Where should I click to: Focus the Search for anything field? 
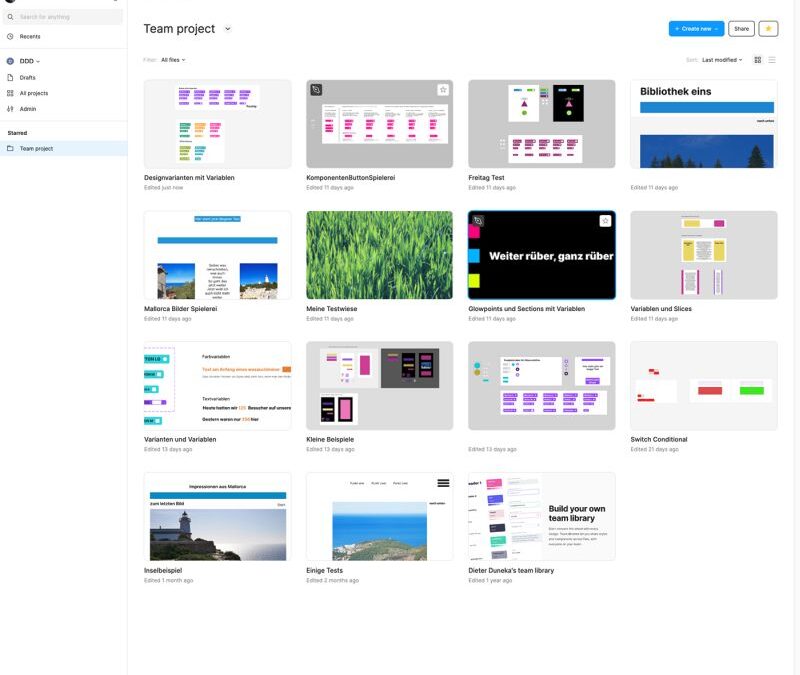(x=63, y=17)
